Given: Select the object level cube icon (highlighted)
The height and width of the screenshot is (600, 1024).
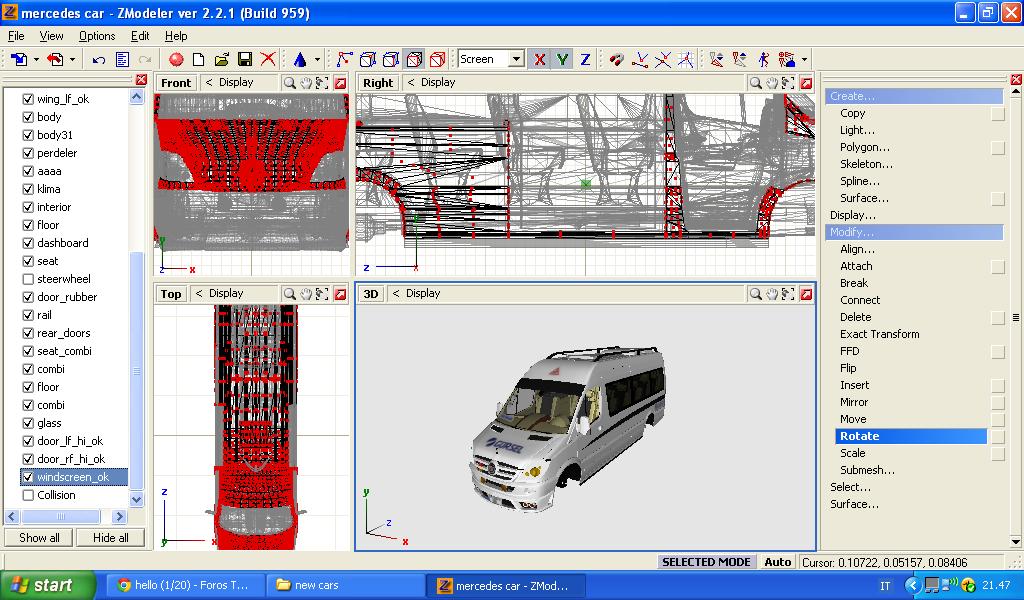Looking at the screenshot, I should pyautogui.click(x=414, y=59).
